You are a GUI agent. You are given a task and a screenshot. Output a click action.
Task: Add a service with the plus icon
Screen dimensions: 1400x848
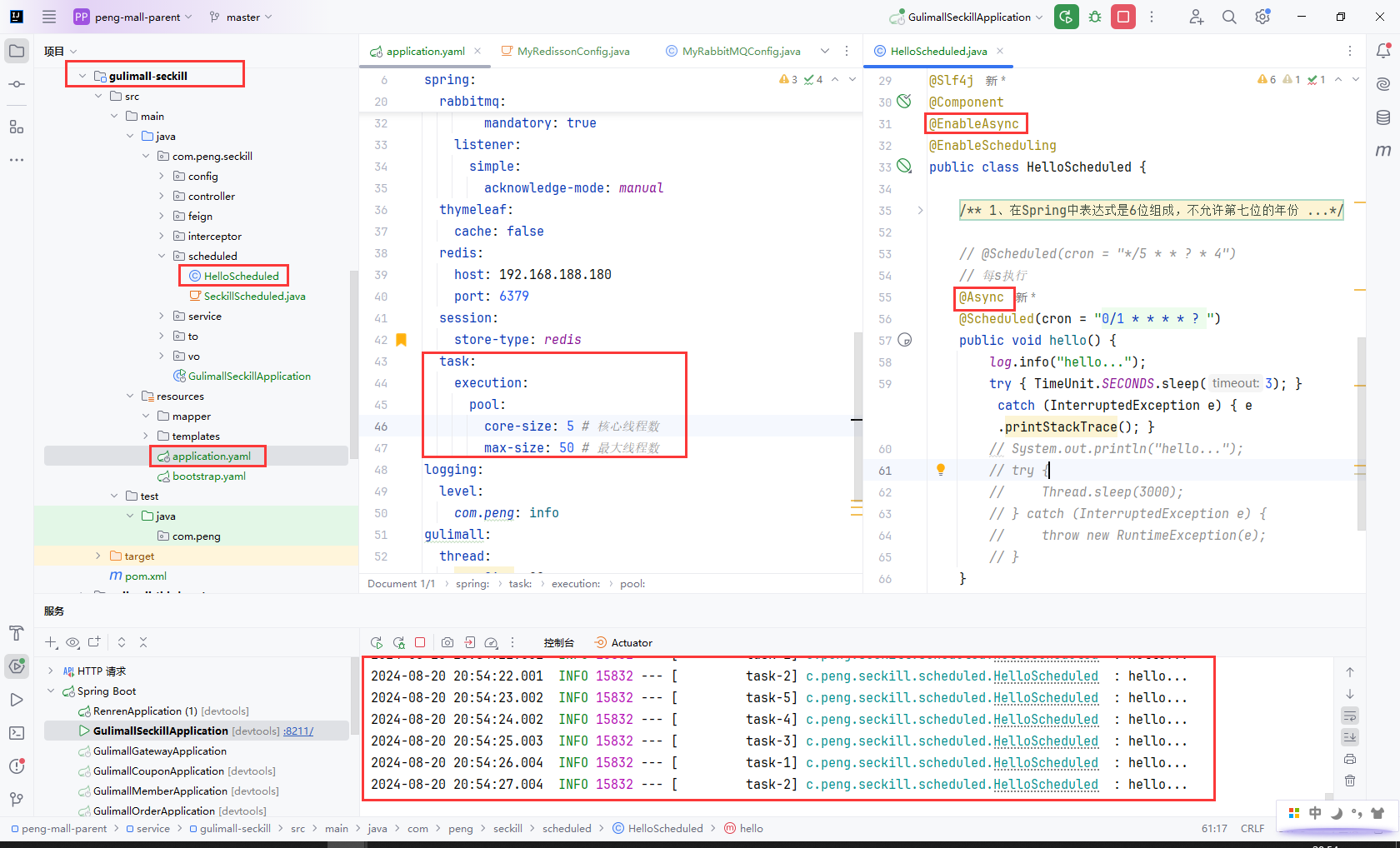coord(51,642)
